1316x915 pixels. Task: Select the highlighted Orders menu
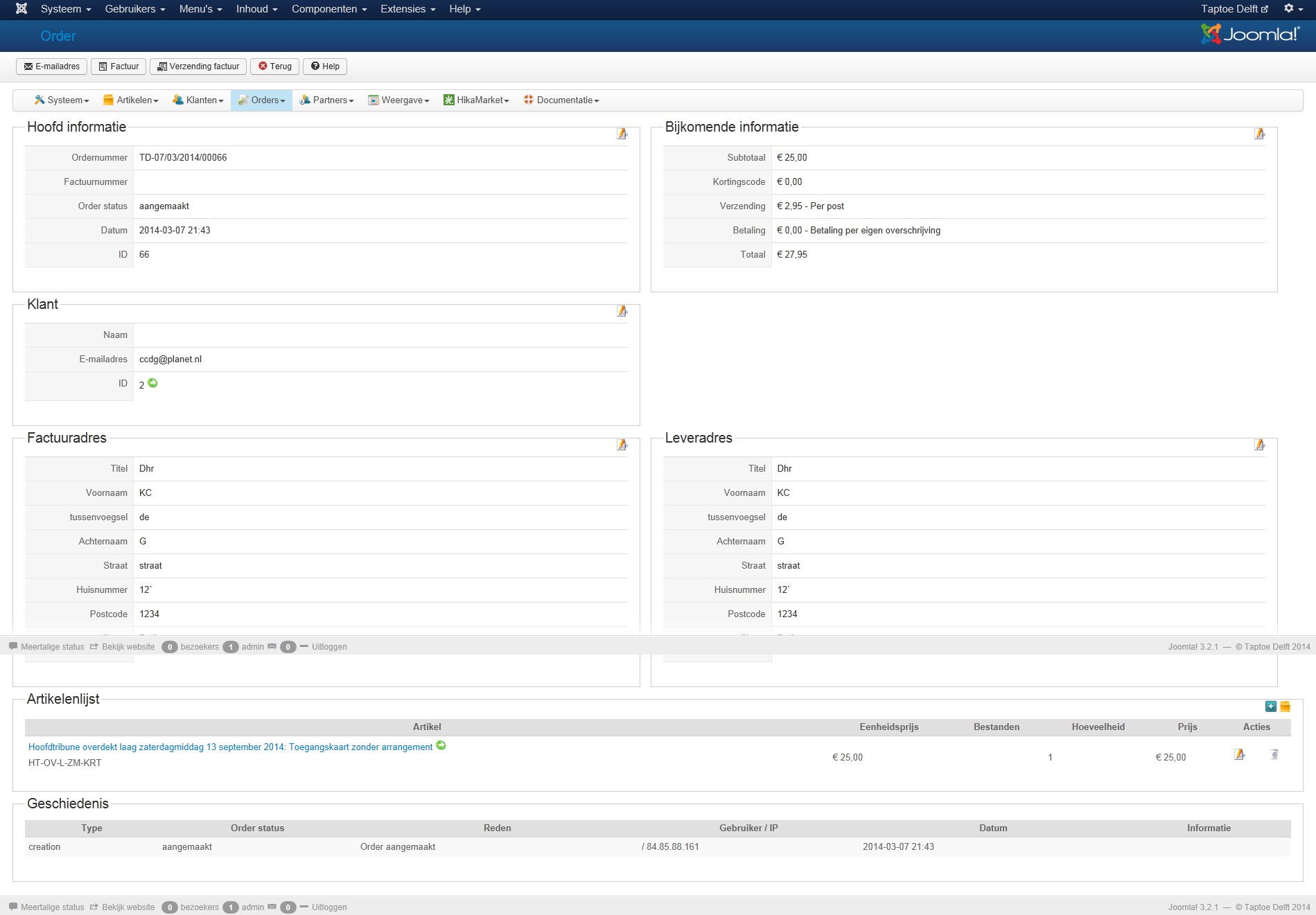tap(261, 100)
